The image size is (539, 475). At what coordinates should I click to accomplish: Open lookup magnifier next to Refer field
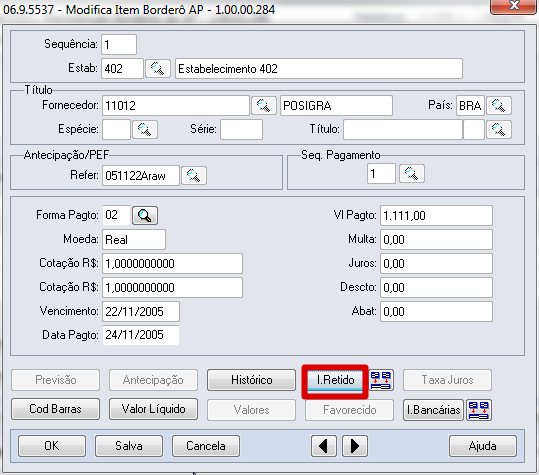click(x=194, y=176)
